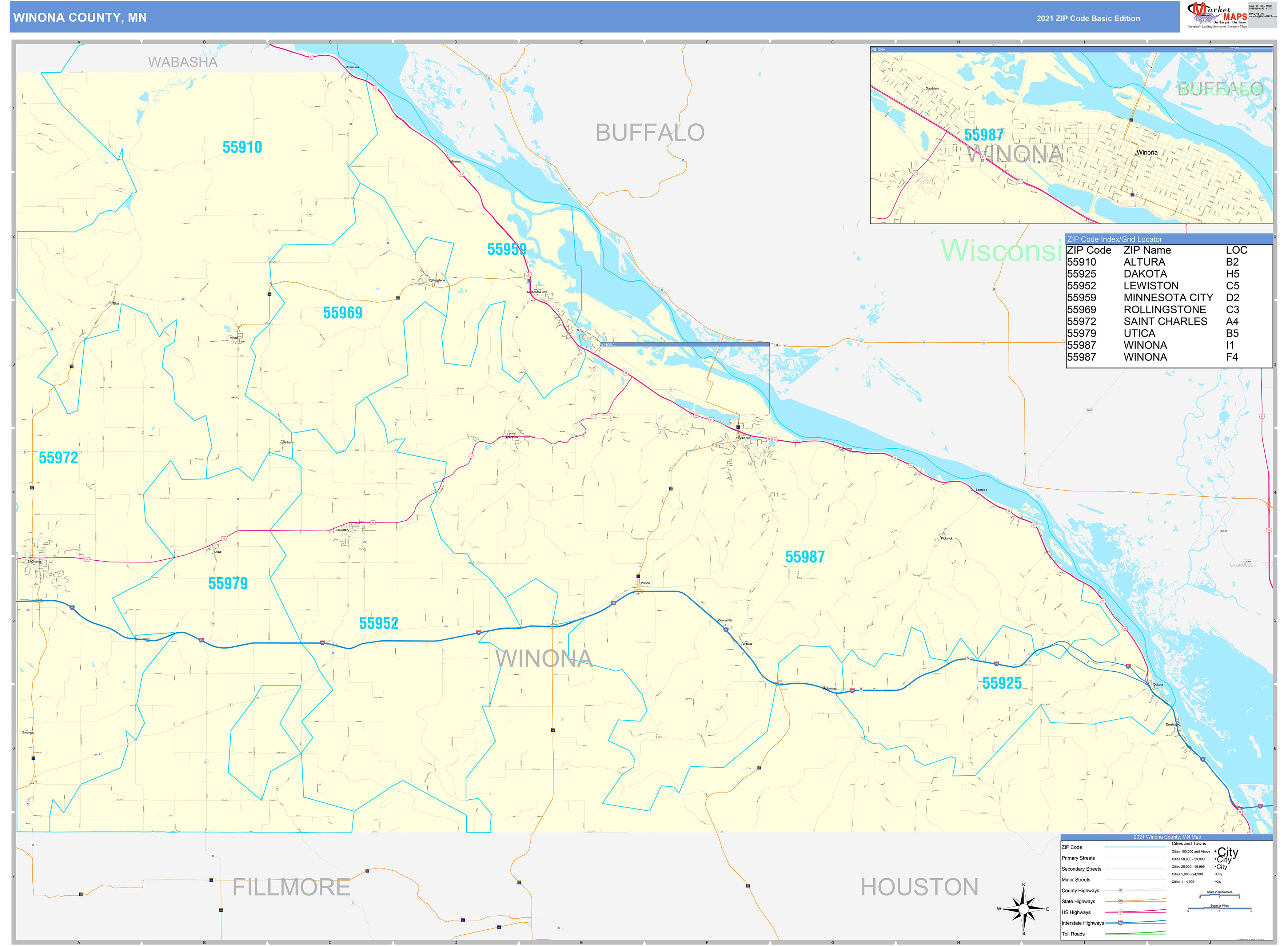The image size is (1288, 946).
Task: Click the 'US Highways' legend label
Action: pos(1076,912)
